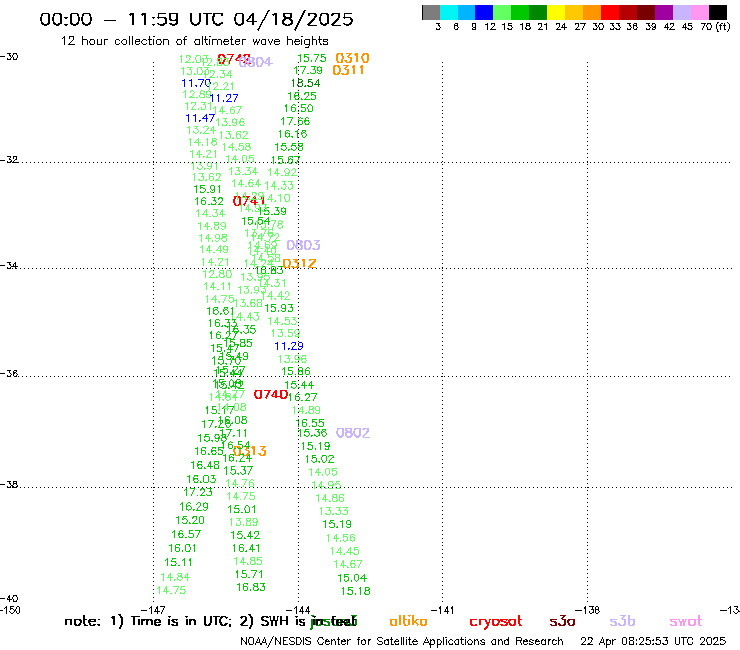Click the longitude axis label -141
The height and width of the screenshot is (650, 740).
[x=443, y=610]
